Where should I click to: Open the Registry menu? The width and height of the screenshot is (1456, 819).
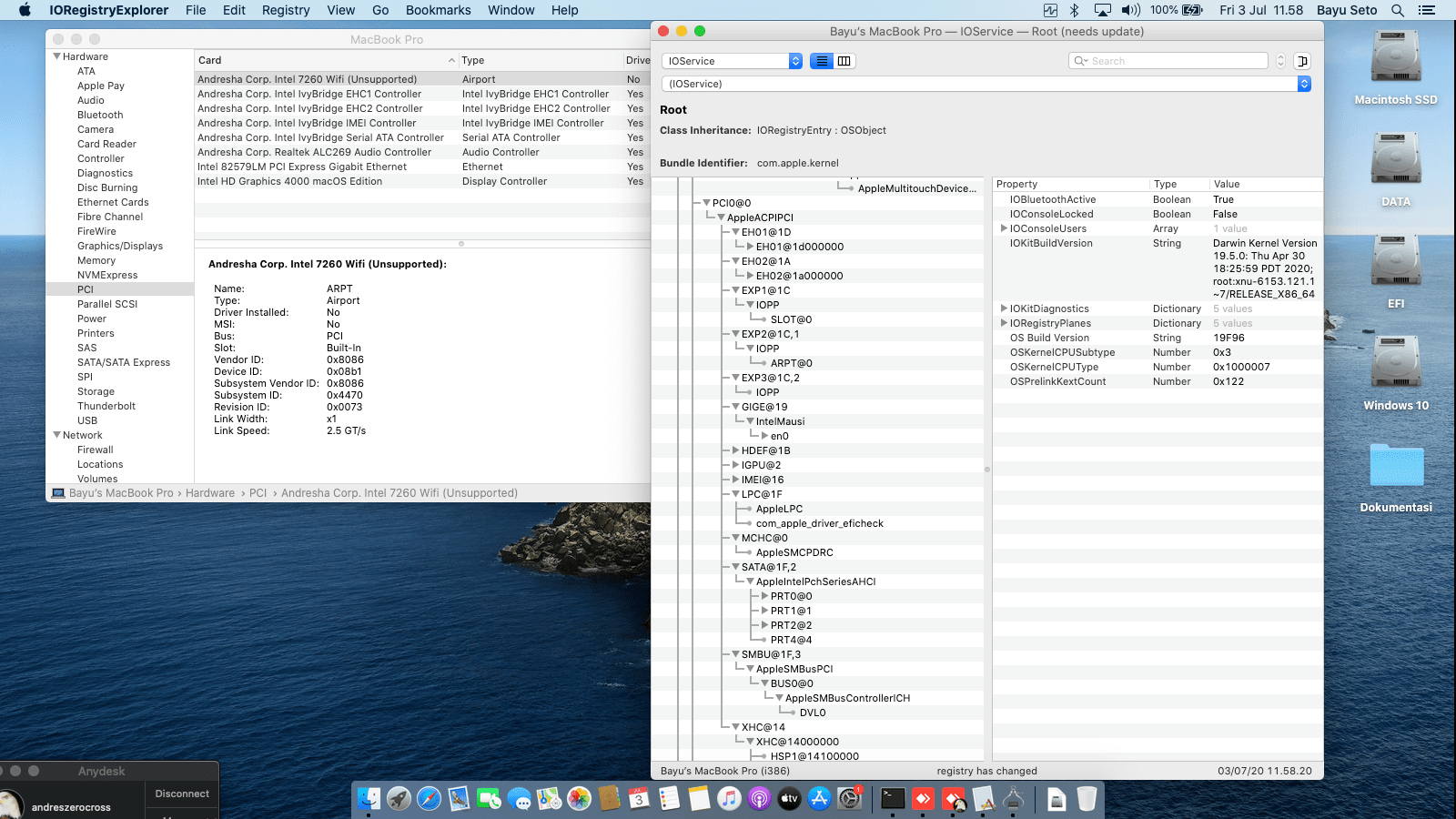pyautogui.click(x=286, y=10)
